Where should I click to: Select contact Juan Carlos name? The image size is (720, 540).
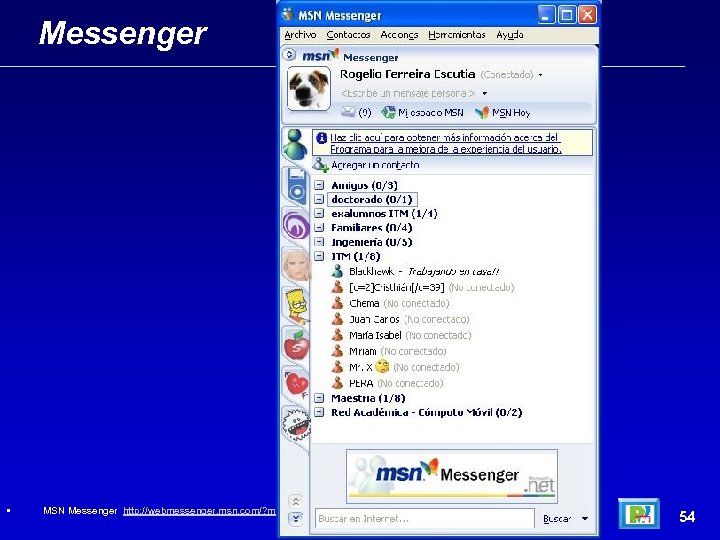[374, 319]
